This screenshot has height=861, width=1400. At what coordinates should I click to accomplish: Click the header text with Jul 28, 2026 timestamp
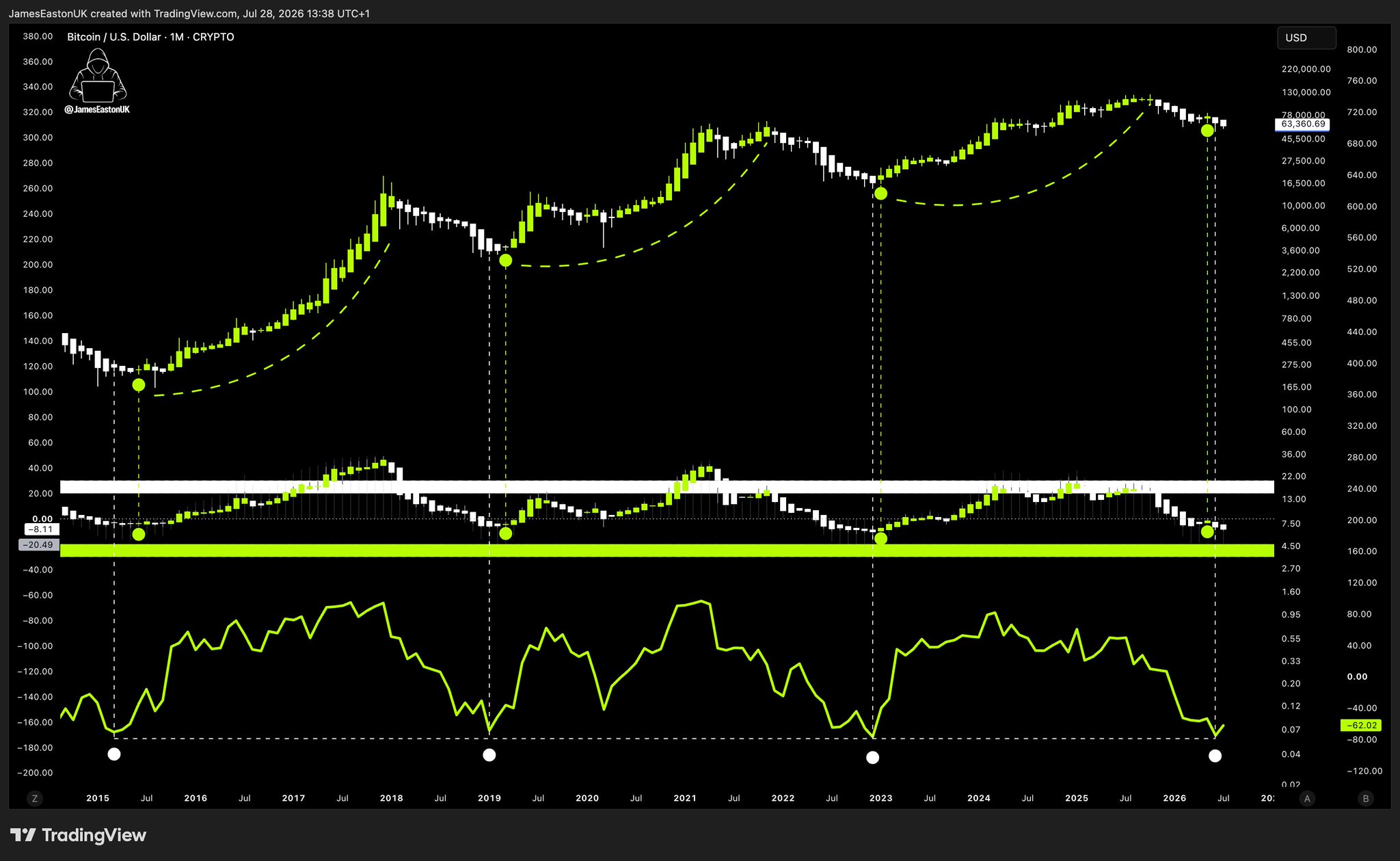[x=189, y=14]
